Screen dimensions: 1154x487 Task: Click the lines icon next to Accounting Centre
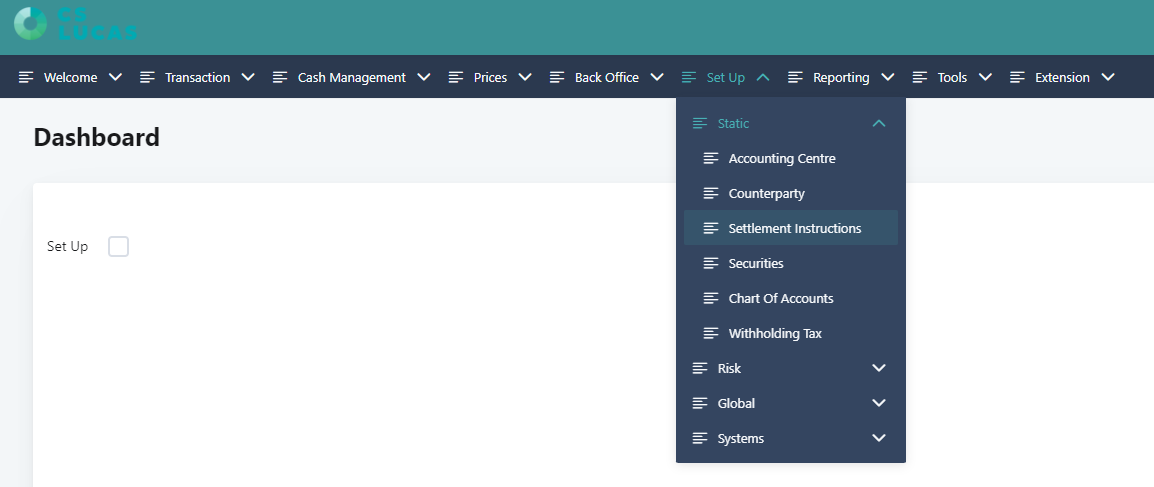pyautogui.click(x=711, y=158)
